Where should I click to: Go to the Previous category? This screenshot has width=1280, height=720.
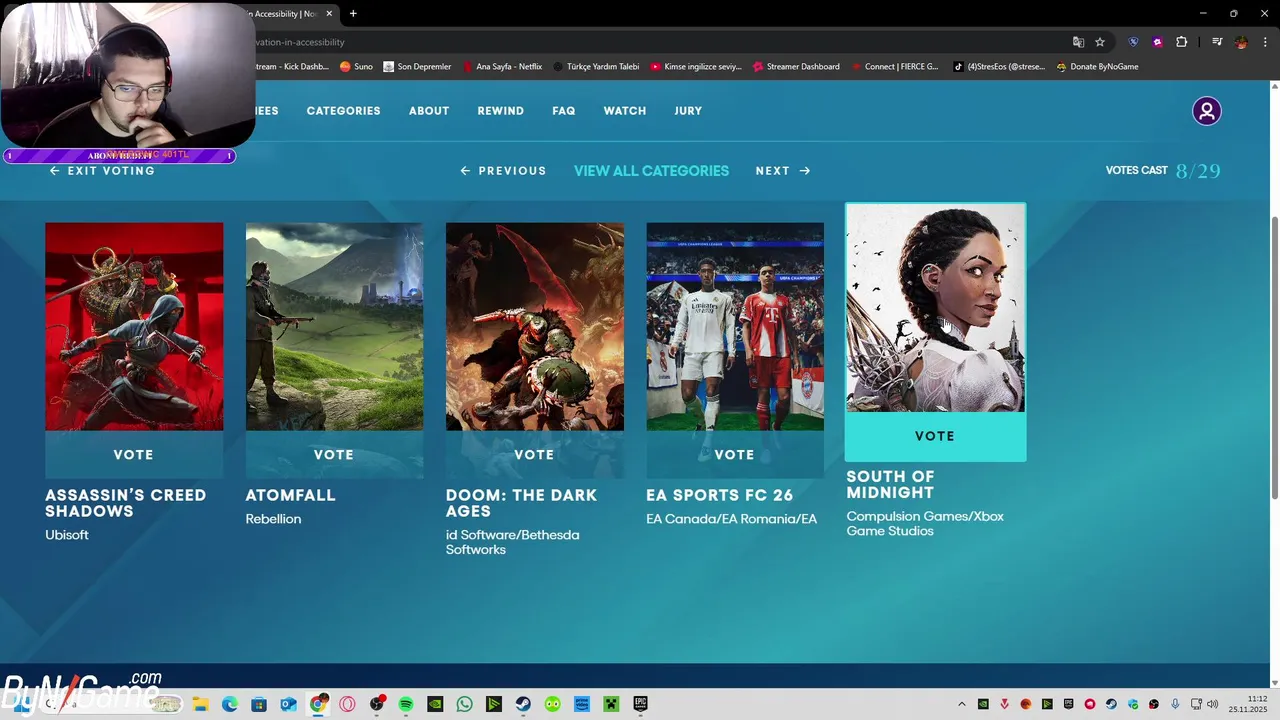point(503,171)
